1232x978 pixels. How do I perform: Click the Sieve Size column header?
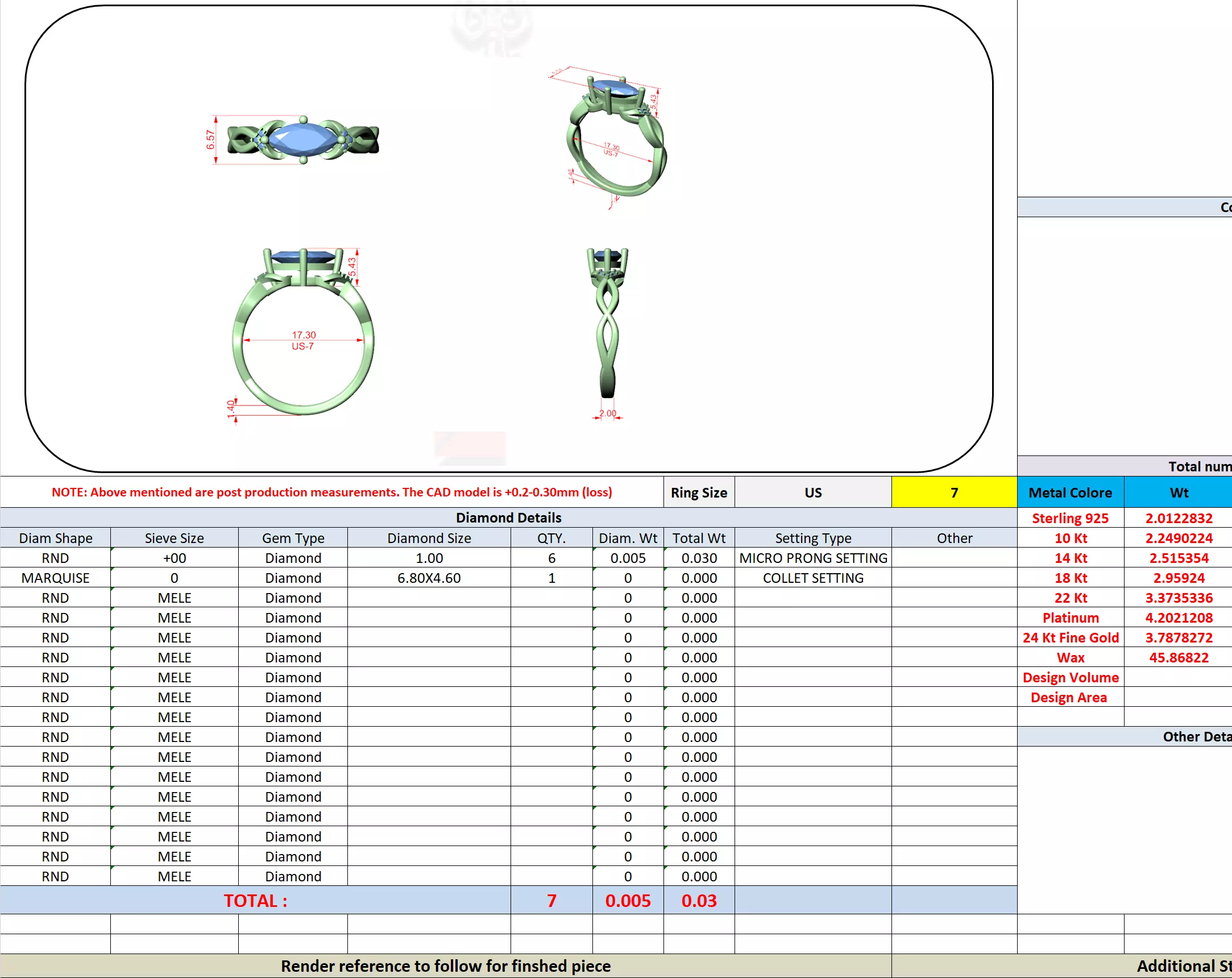coord(175,538)
